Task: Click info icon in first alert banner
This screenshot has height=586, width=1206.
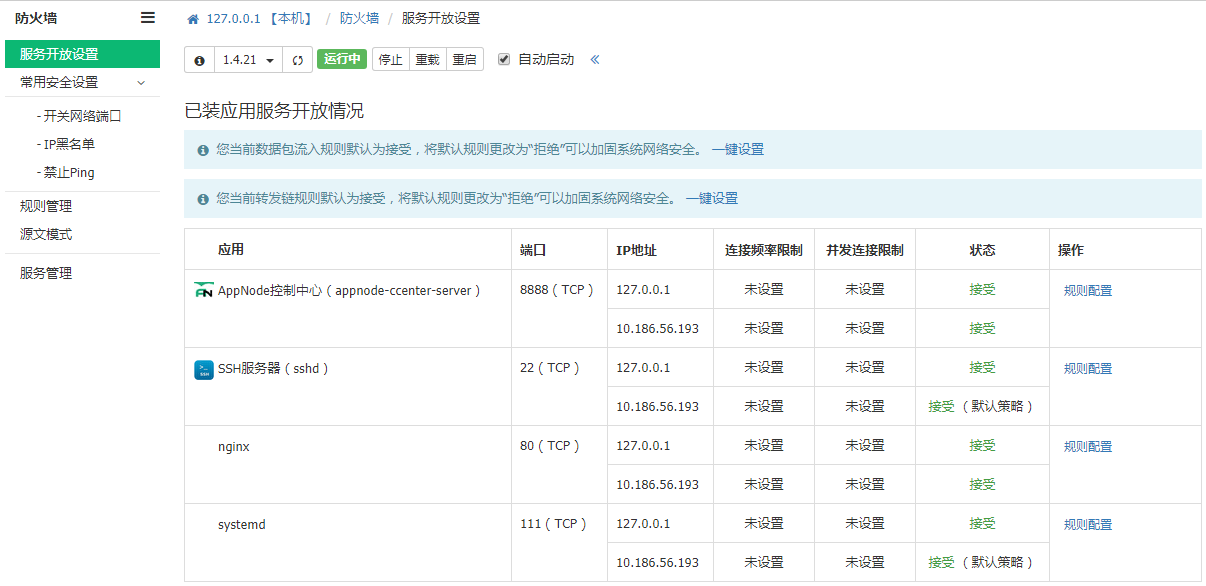Action: pos(203,150)
